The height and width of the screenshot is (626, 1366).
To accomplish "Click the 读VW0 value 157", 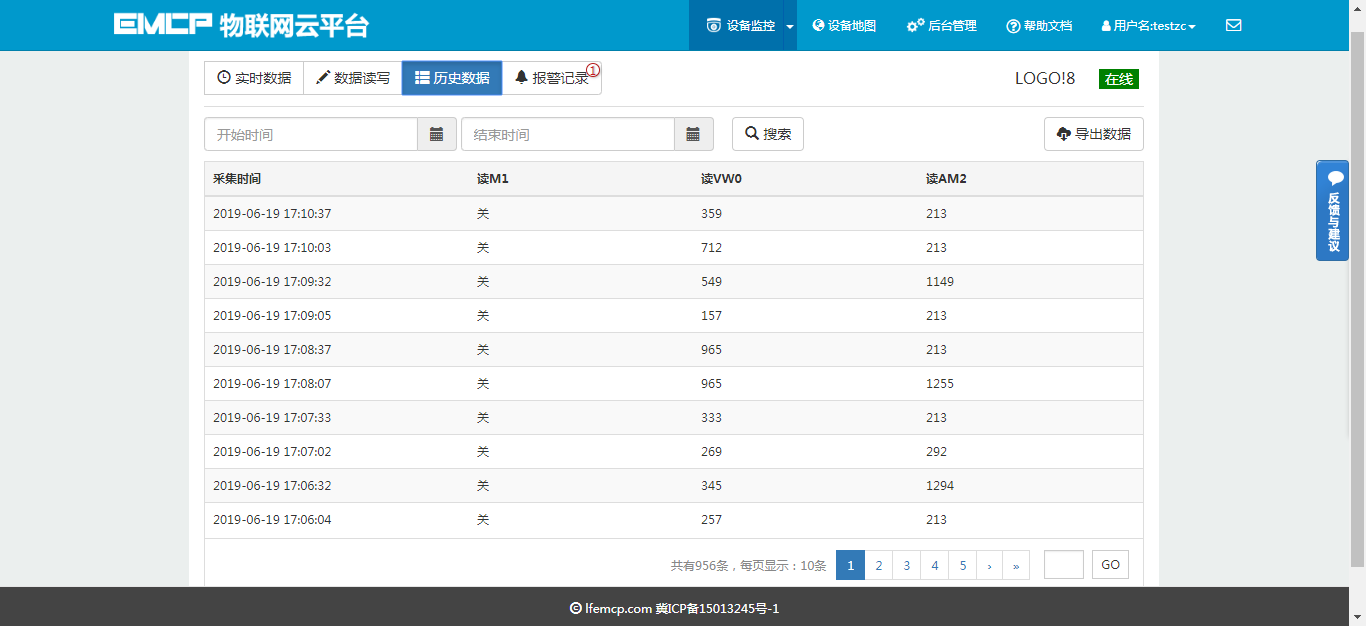I will pos(712,316).
